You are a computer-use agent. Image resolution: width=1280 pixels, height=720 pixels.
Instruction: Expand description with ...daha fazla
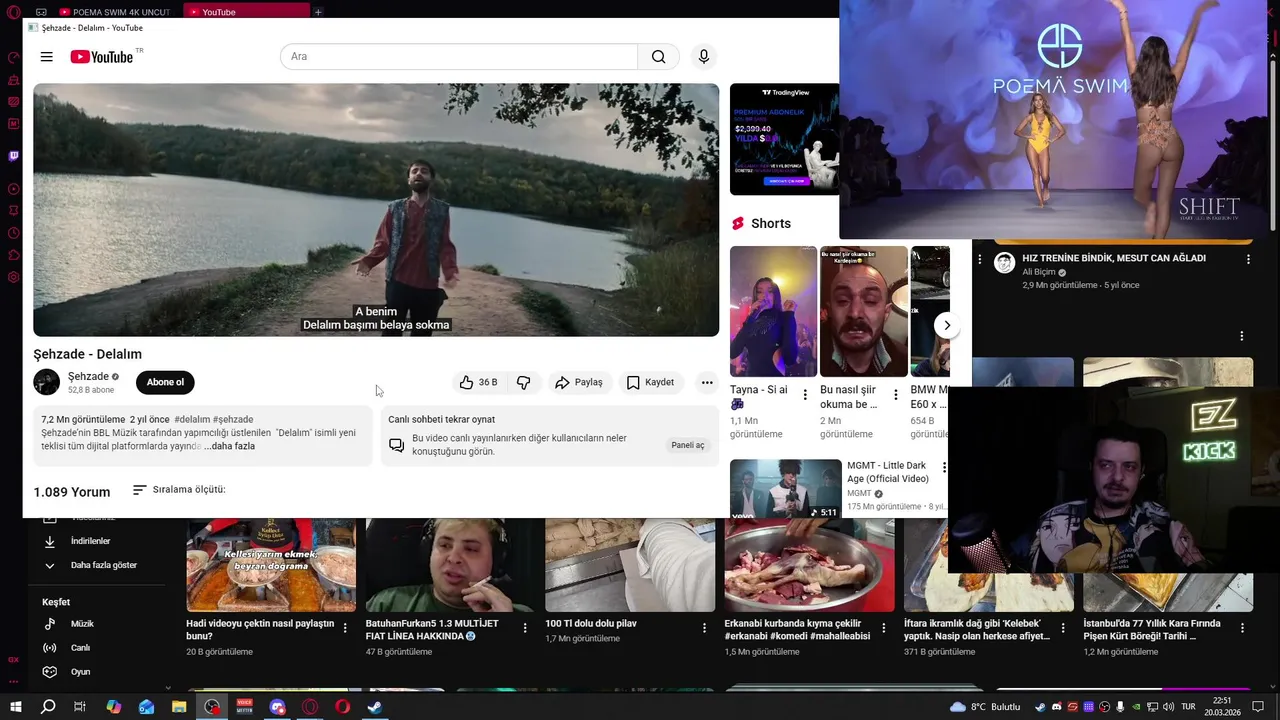229,446
